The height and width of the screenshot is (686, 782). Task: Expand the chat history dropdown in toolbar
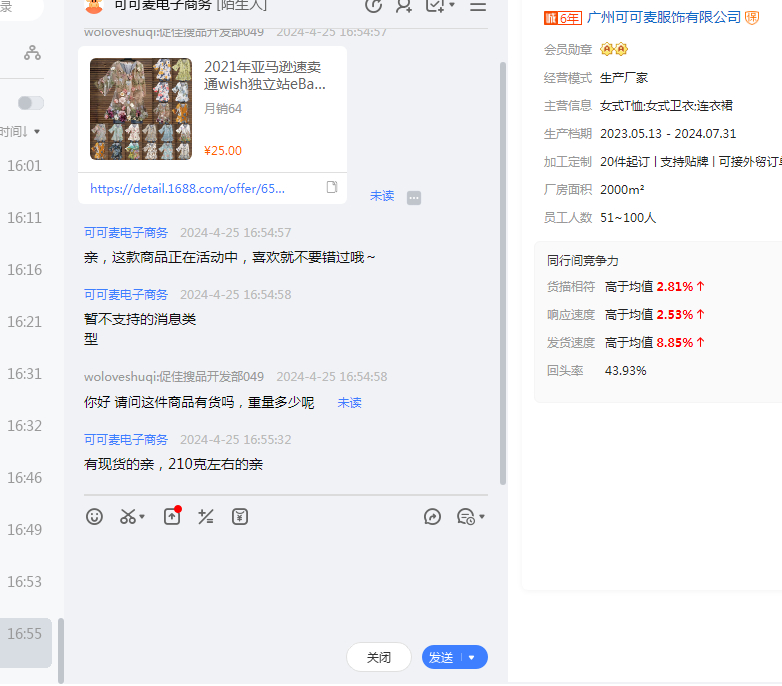(x=482, y=517)
